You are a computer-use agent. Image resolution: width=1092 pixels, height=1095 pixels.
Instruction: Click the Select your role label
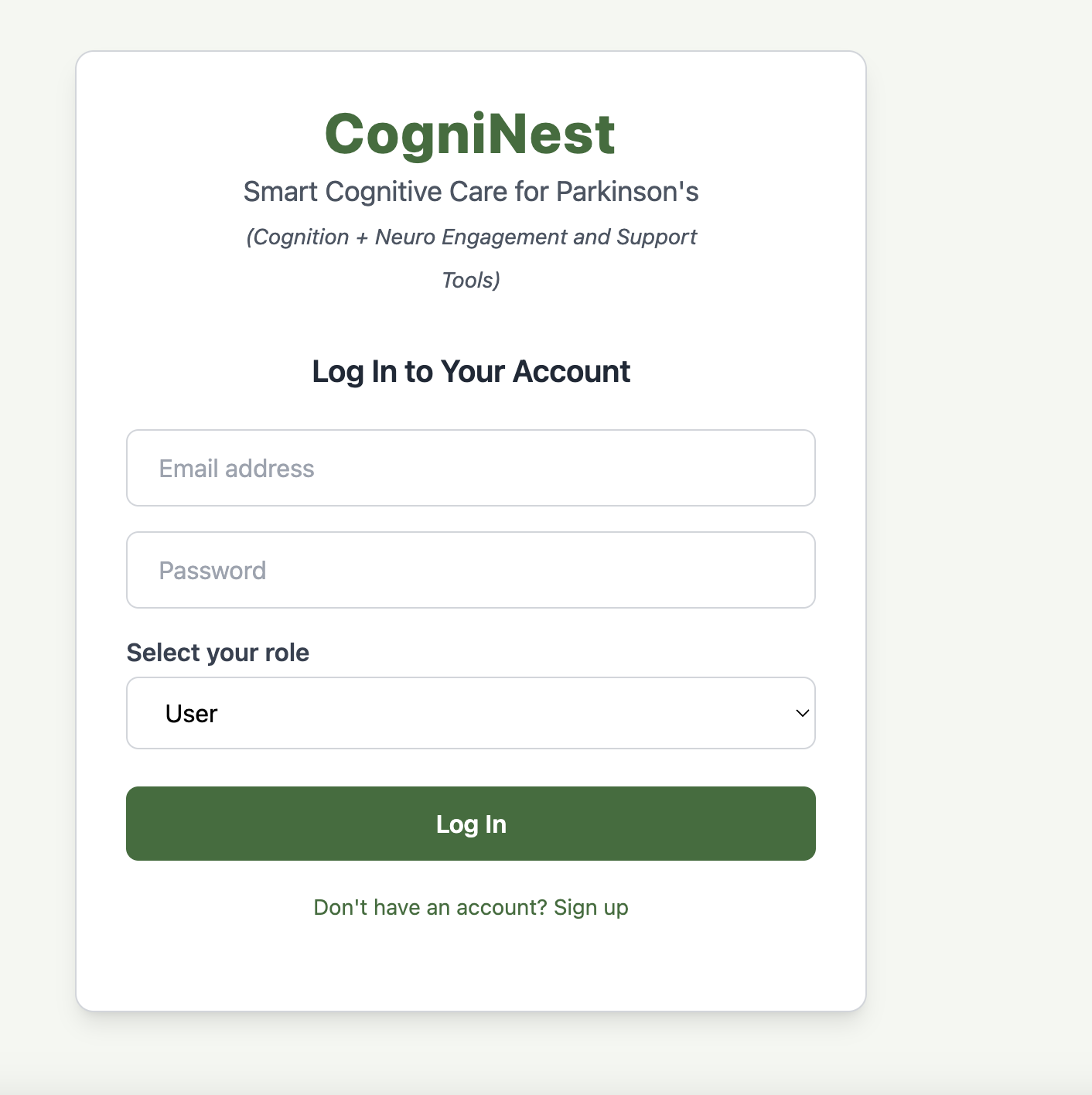[x=218, y=653]
